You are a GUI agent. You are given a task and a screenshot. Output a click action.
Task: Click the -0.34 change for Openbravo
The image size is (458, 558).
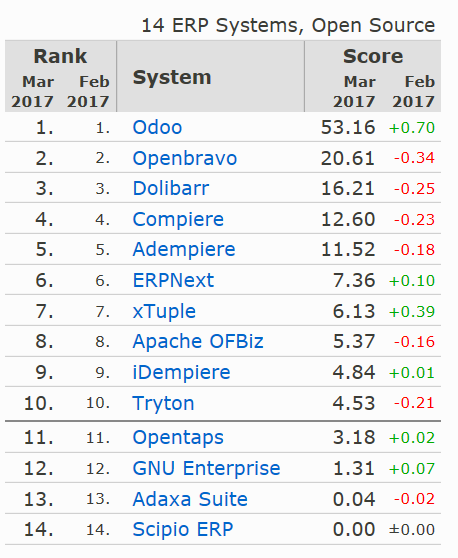point(414,158)
